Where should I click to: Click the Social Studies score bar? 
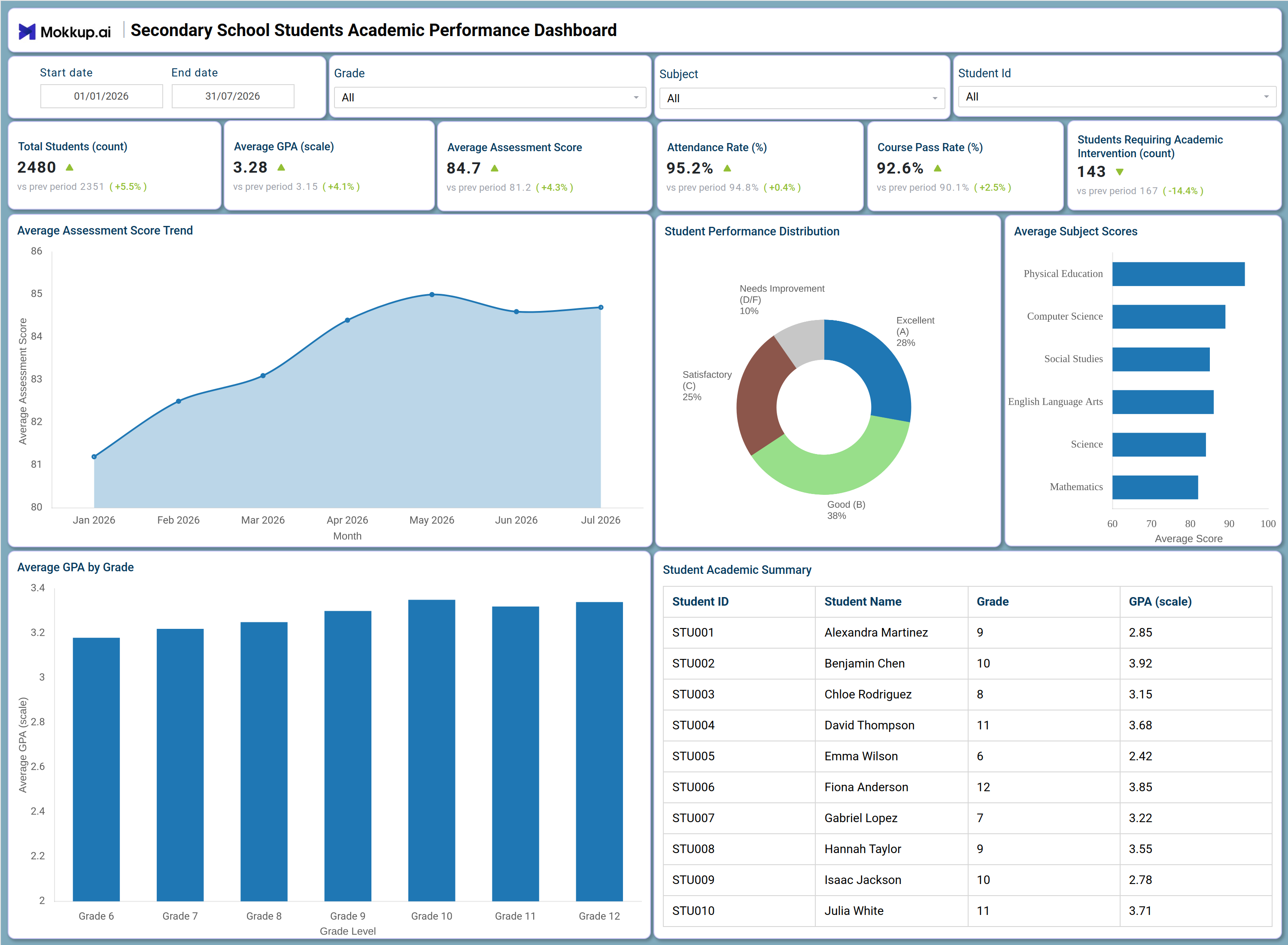pos(1161,359)
